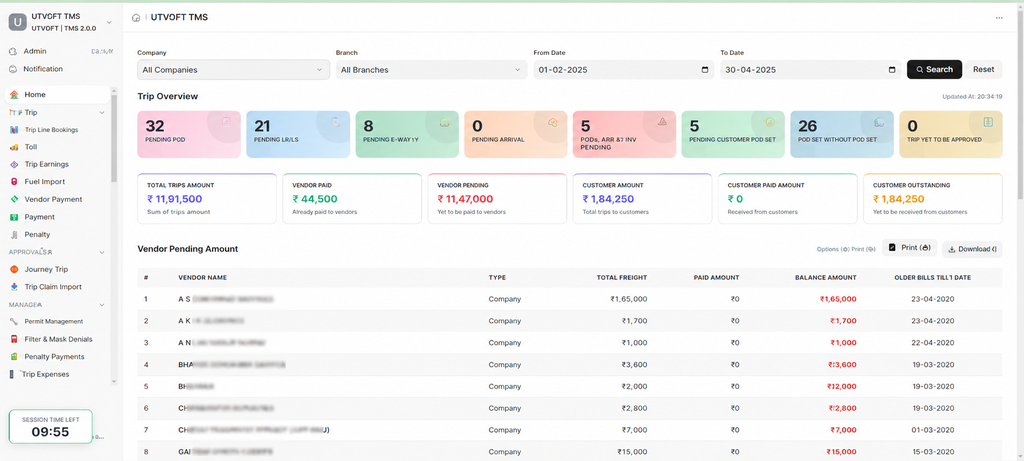Open the All Companies dropdown
The height and width of the screenshot is (461, 1024).
(x=233, y=70)
